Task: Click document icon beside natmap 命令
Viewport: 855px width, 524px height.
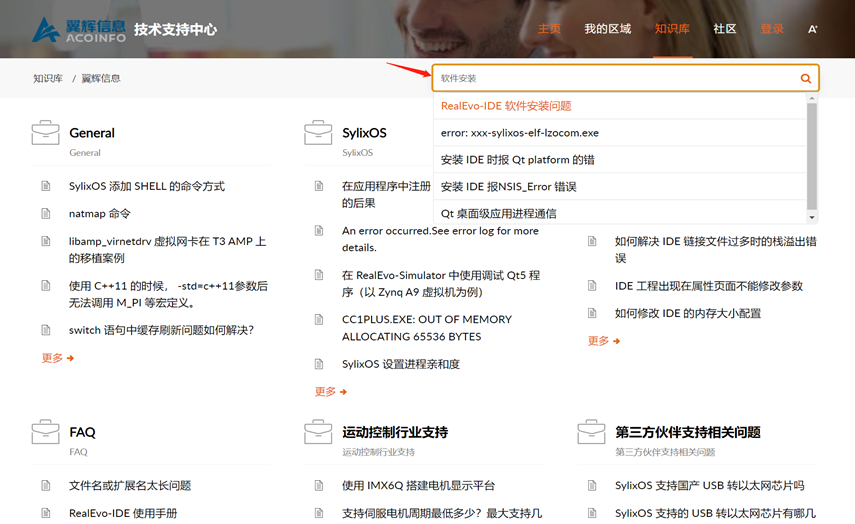Action: [46, 214]
